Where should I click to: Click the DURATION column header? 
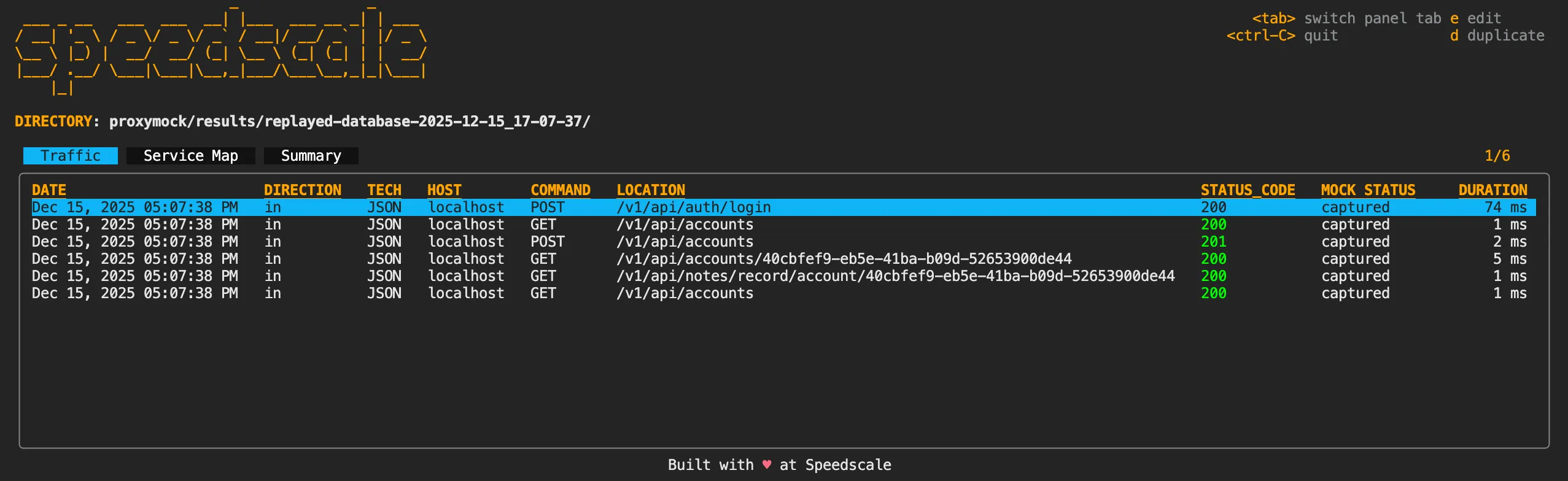[1493, 190]
